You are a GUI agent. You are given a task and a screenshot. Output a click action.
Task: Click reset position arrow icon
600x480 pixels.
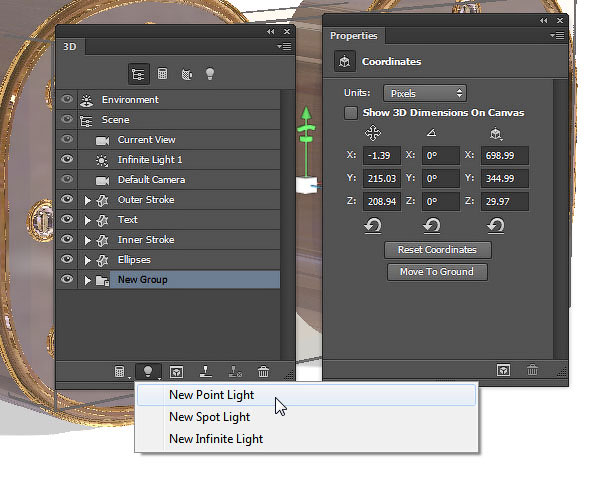[x=373, y=226]
